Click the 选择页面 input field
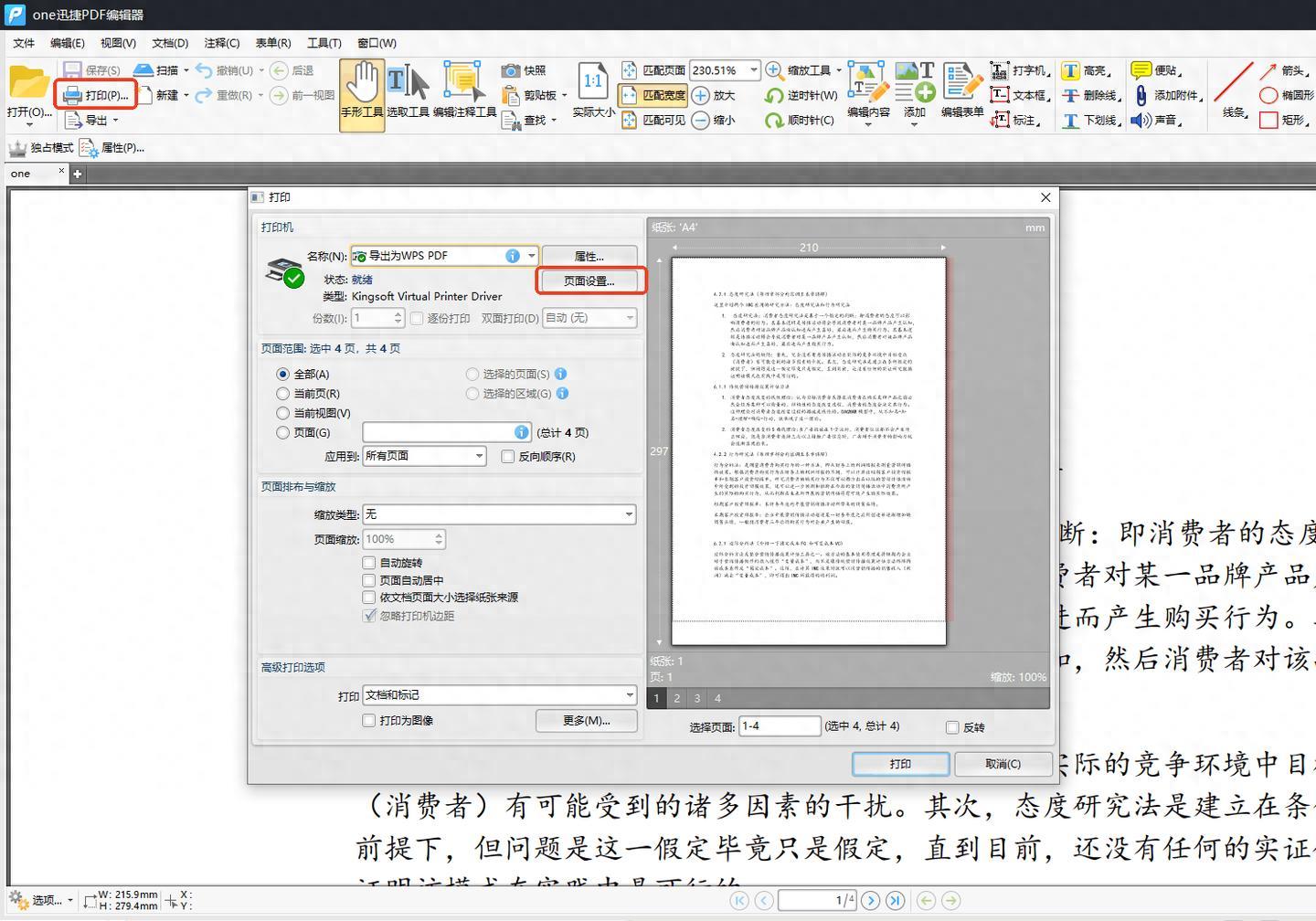This screenshot has width=1316, height=921. [x=779, y=726]
